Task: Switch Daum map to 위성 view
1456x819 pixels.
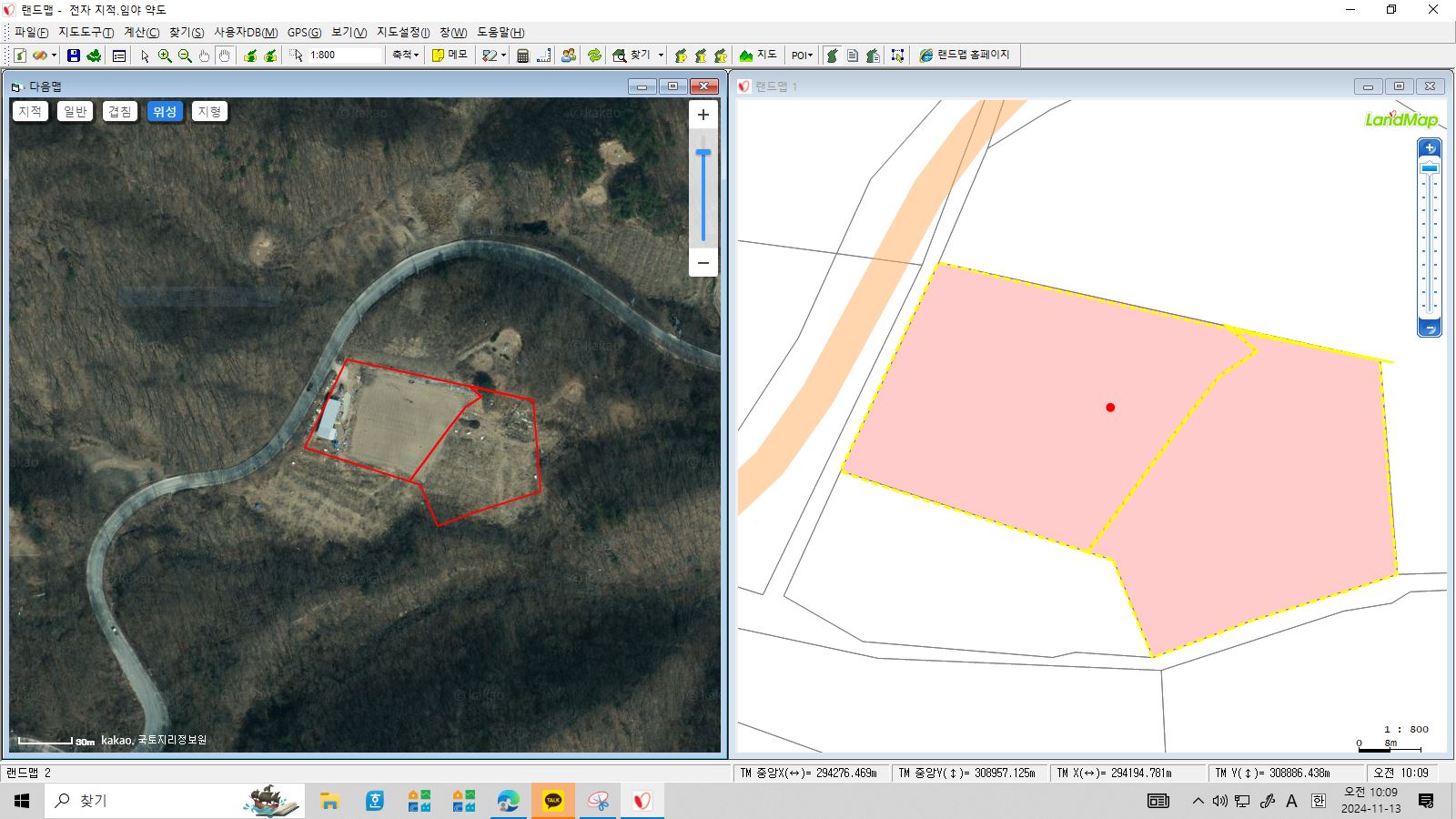Action: (x=165, y=111)
